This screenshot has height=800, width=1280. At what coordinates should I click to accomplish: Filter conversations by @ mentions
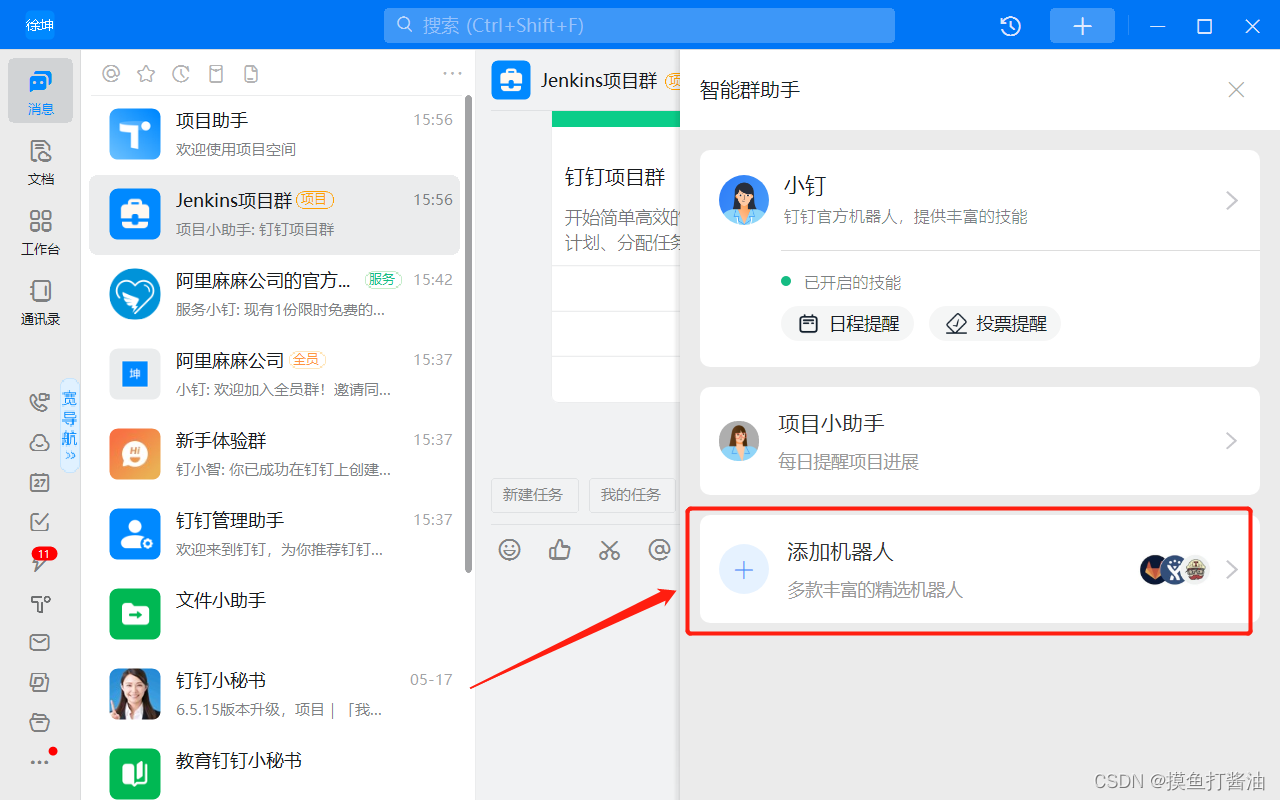112,73
